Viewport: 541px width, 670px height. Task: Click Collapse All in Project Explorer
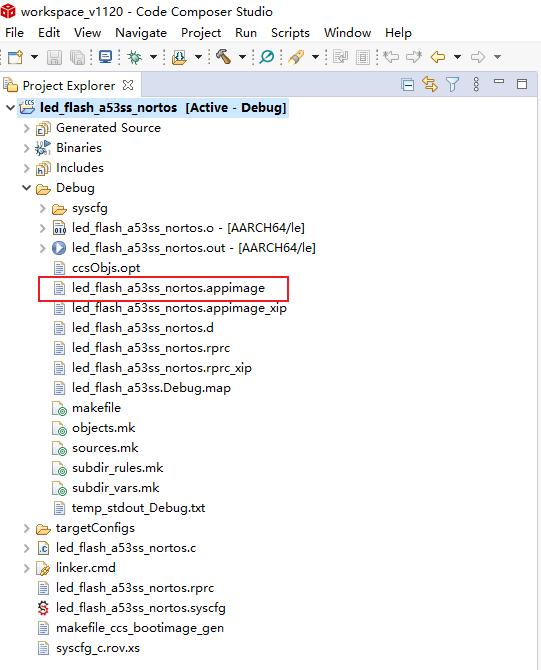[x=408, y=85]
